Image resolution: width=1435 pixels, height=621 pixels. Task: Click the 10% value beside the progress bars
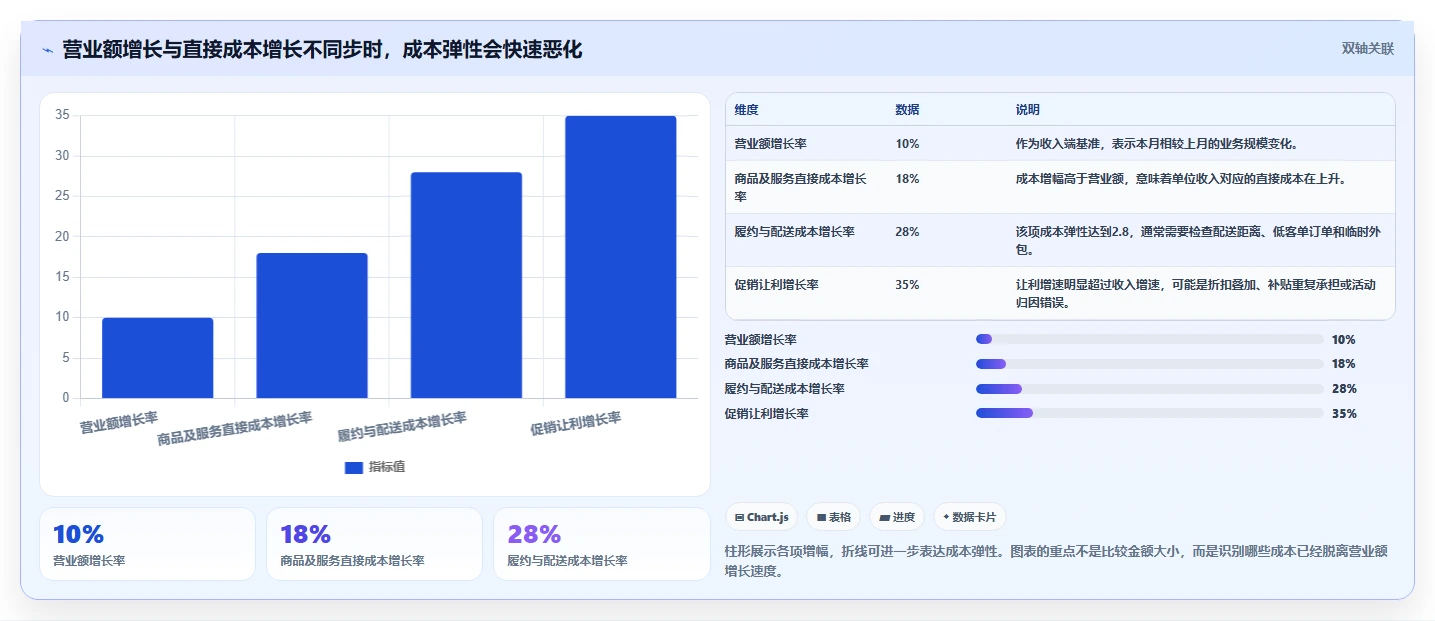pyautogui.click(x=1344, y=340)
